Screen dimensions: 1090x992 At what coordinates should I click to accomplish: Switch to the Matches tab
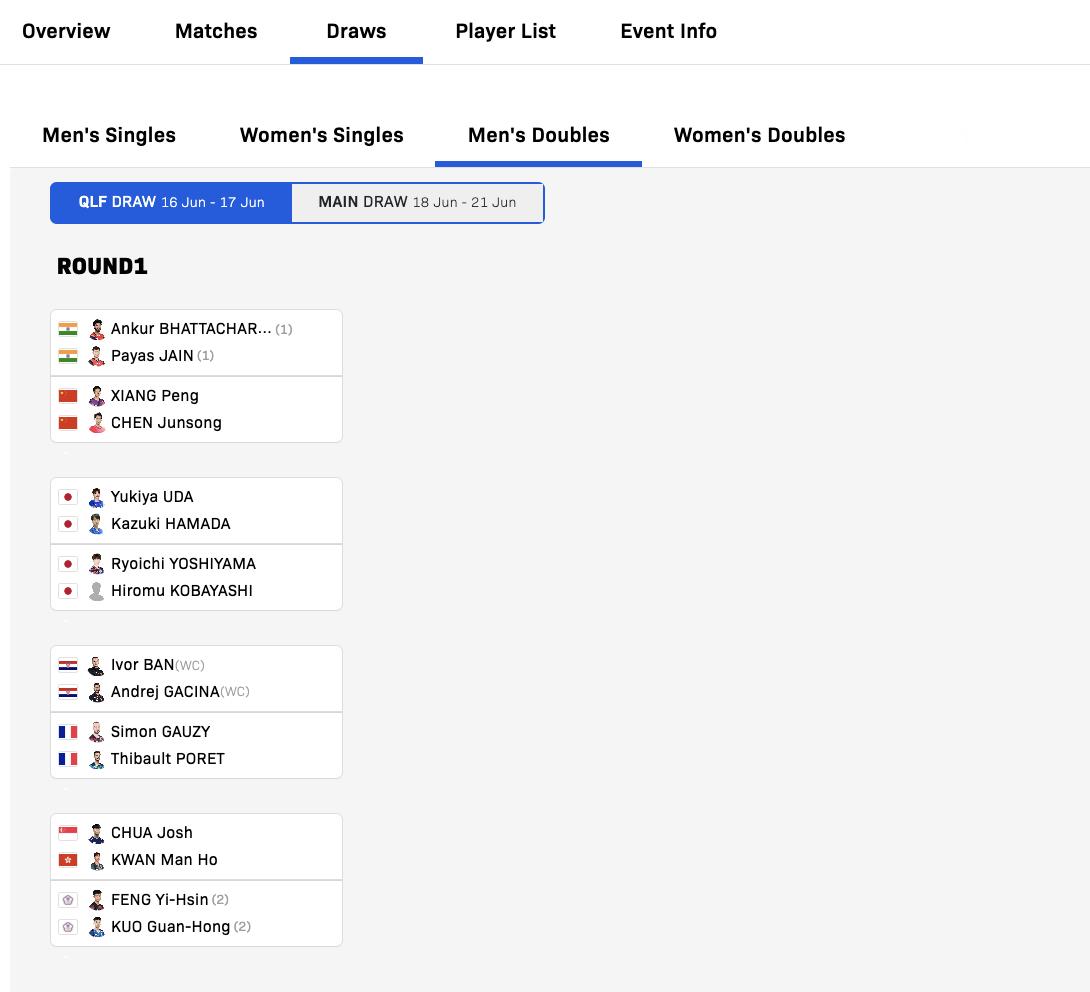(x=216, y=31)
